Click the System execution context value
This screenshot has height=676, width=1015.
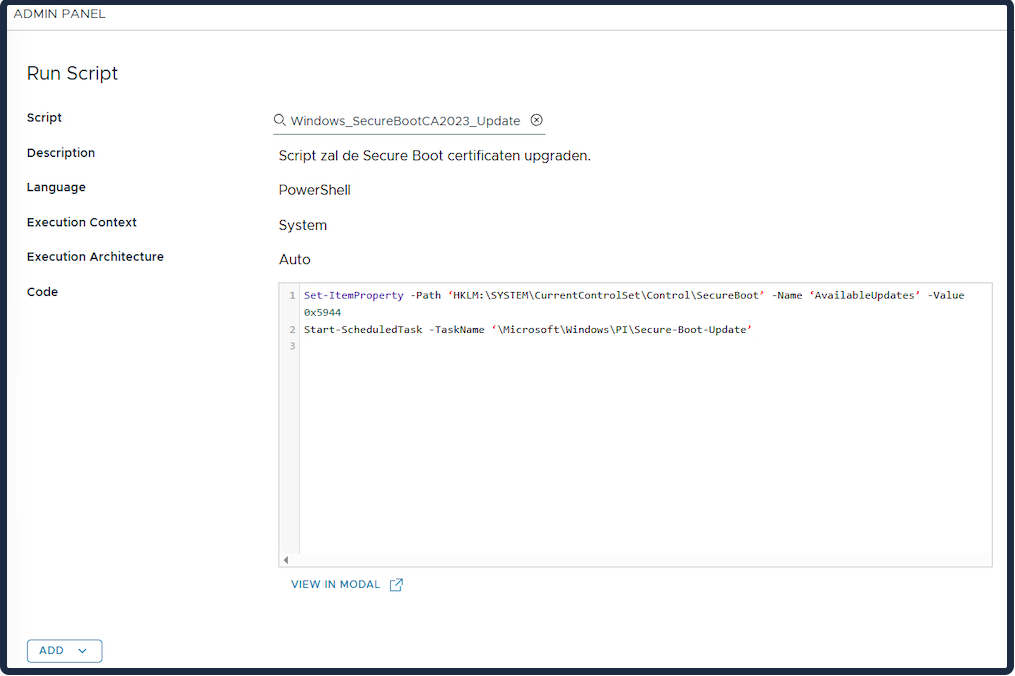(x=302, y=225)
